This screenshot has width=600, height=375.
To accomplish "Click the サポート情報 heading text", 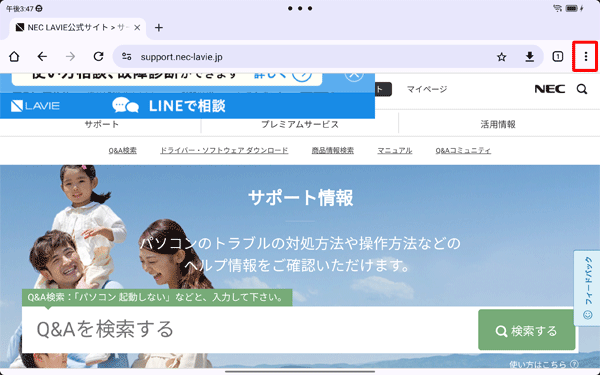I will click(300, 198).
